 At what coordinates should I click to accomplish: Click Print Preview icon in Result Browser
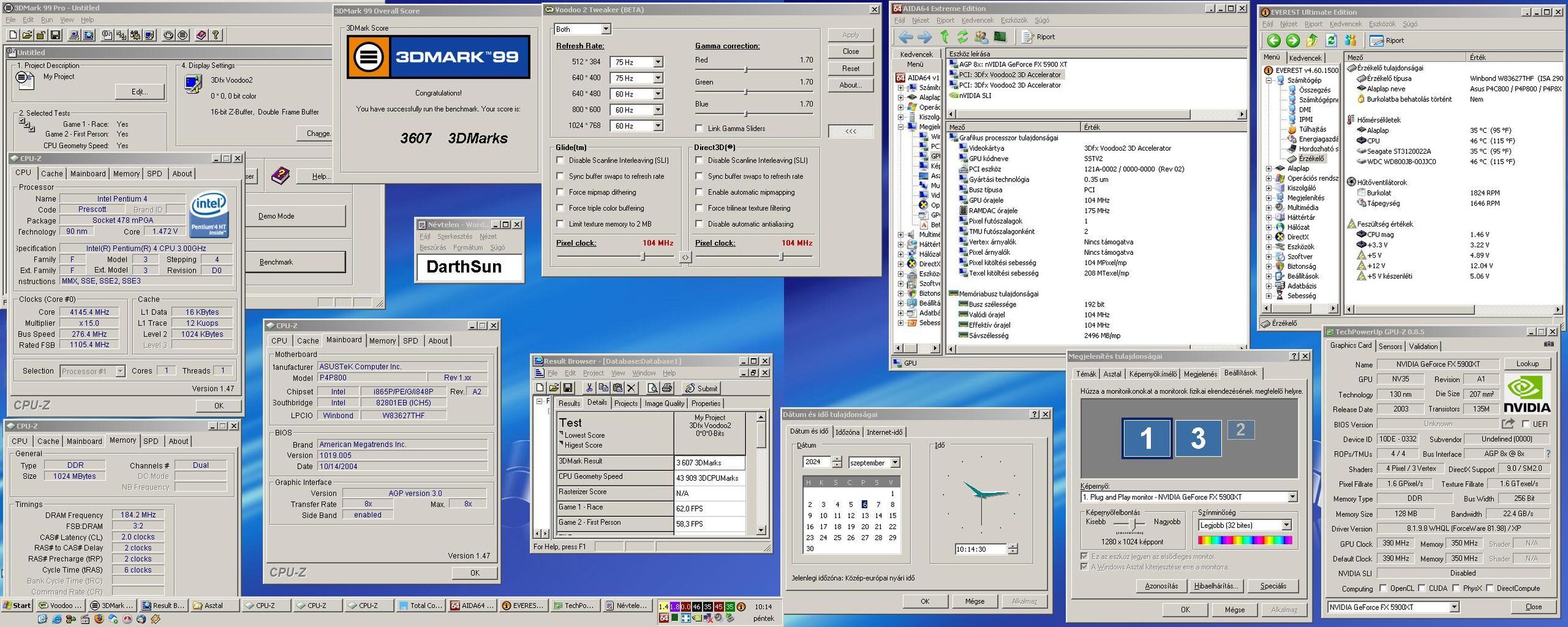[x=652, y=388]
